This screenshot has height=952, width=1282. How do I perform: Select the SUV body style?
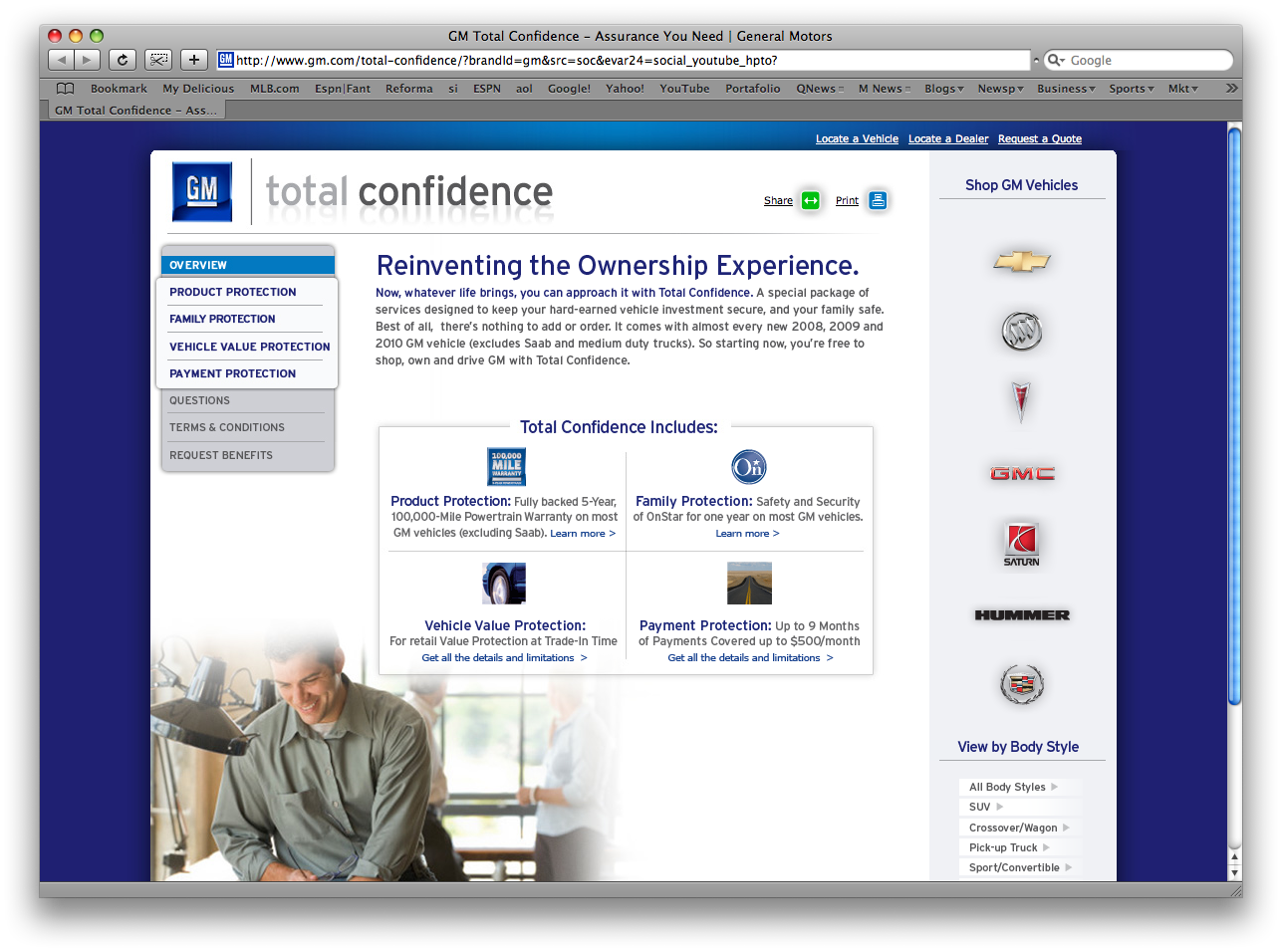985,807
